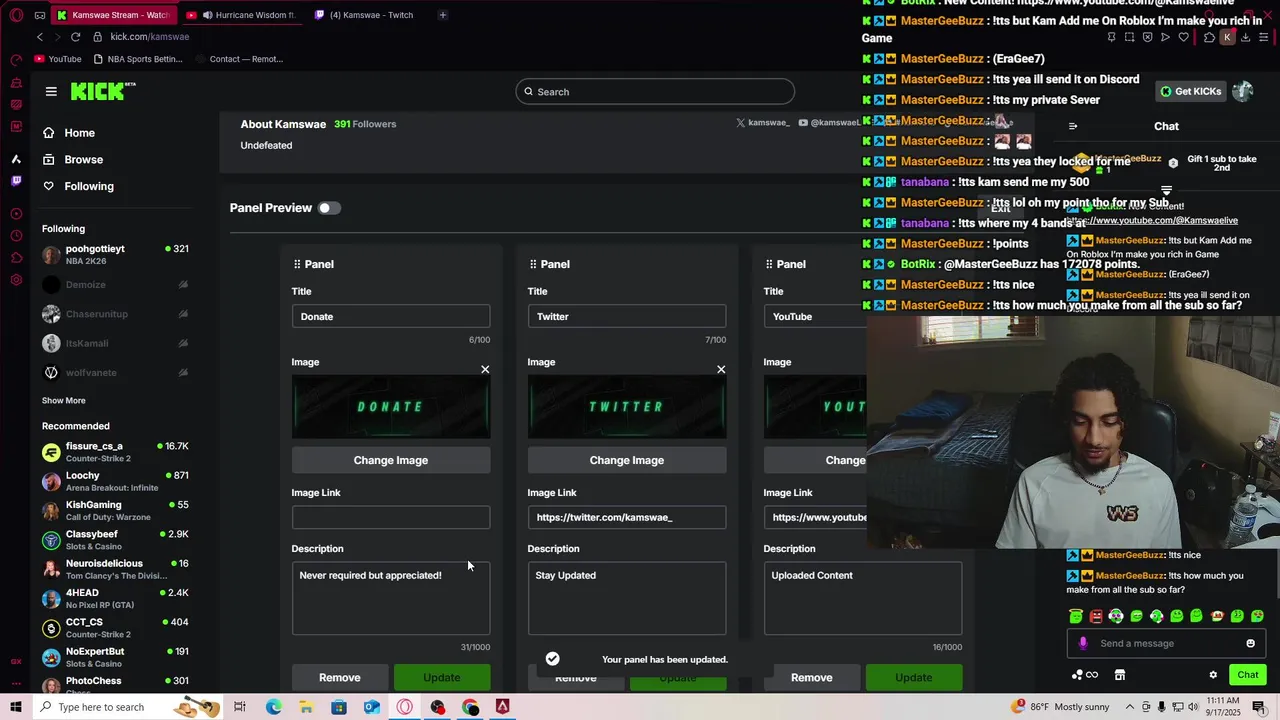Open 4HEAD recommended channel
Image resolution: width=1280 pixels, height=720 pixels.
pyautogui.click(x=115, y=599)
